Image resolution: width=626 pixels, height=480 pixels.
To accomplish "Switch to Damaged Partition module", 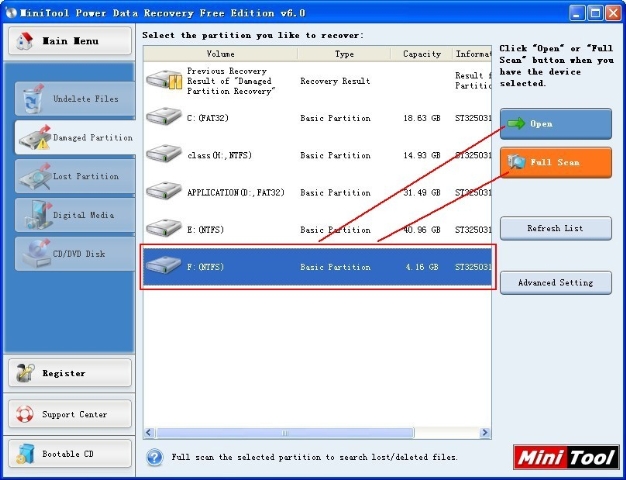I will [x=75, y=138].
